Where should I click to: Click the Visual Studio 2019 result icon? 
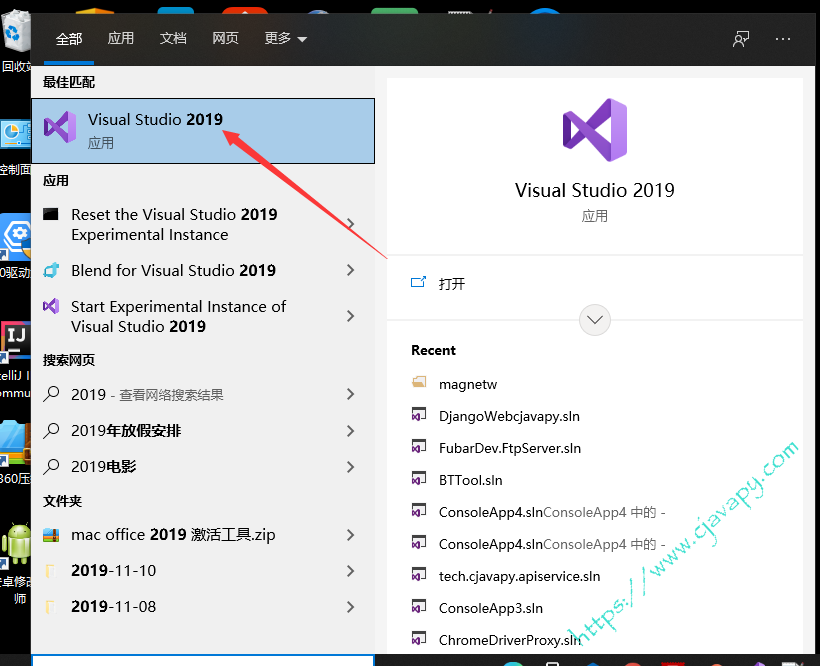(x=60, y=127)
